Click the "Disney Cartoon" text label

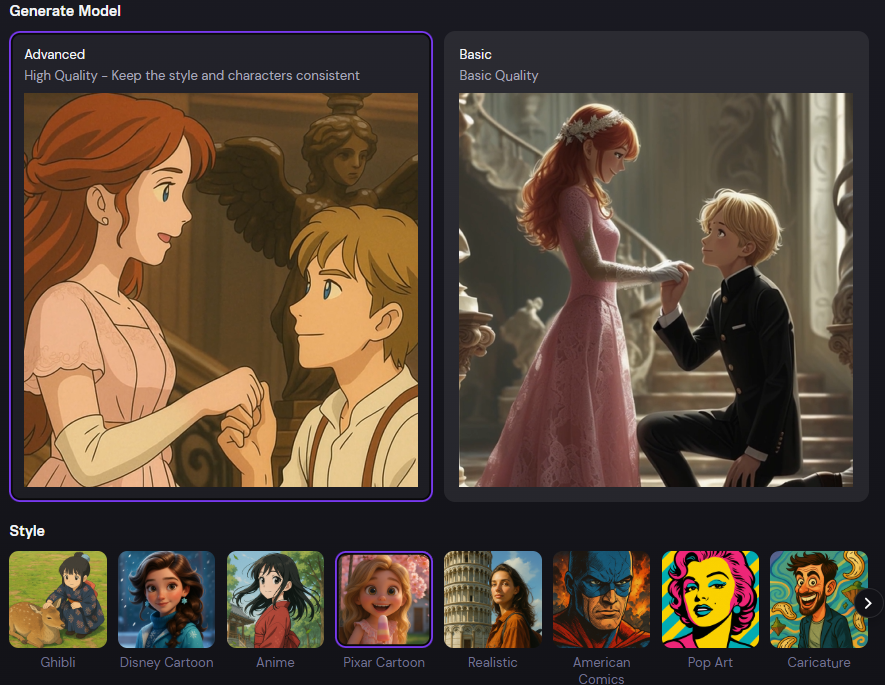pos(166,662)
